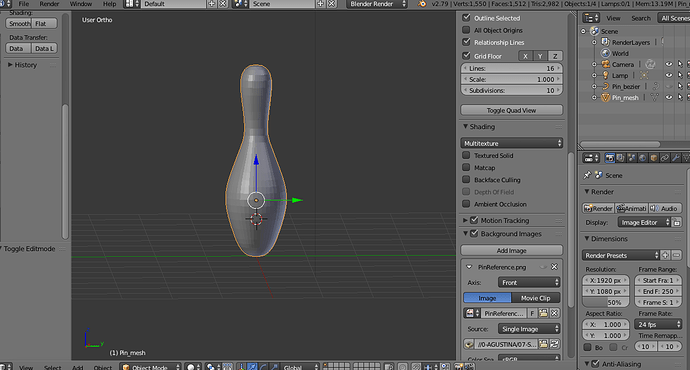Reload image next to file path

coord(554,344)
